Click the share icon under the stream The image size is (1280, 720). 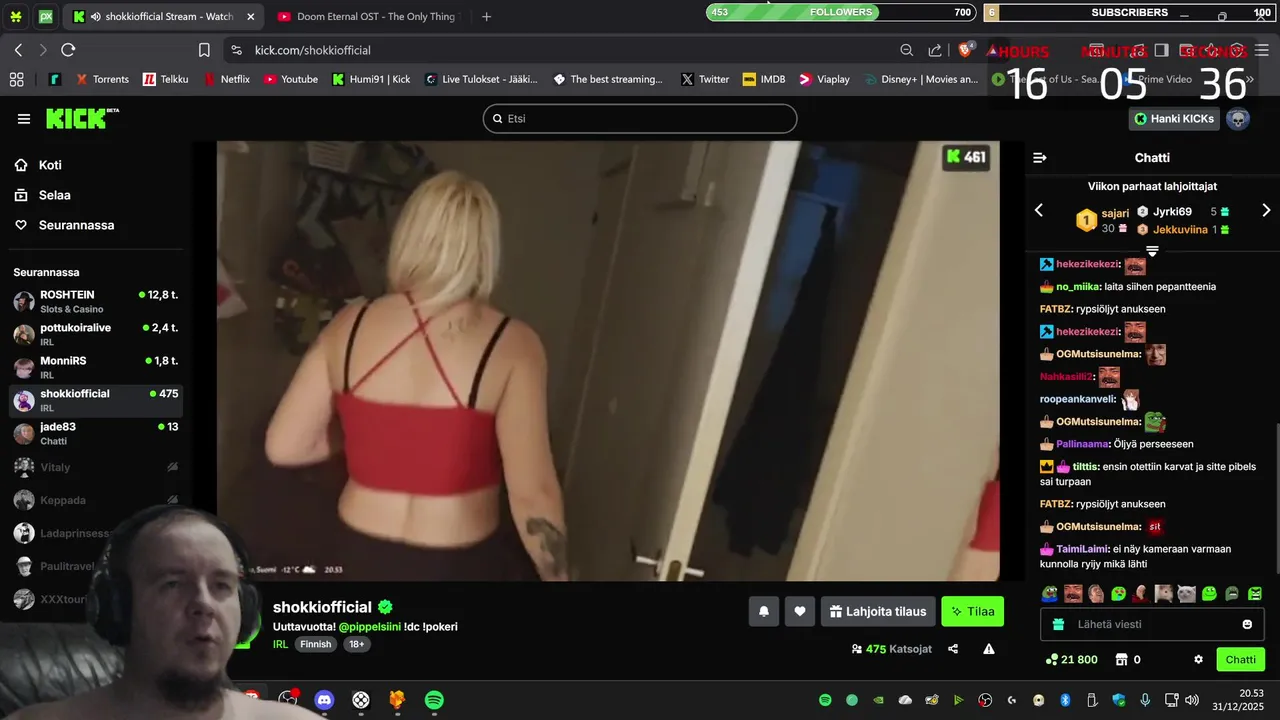tap(953, 649)
